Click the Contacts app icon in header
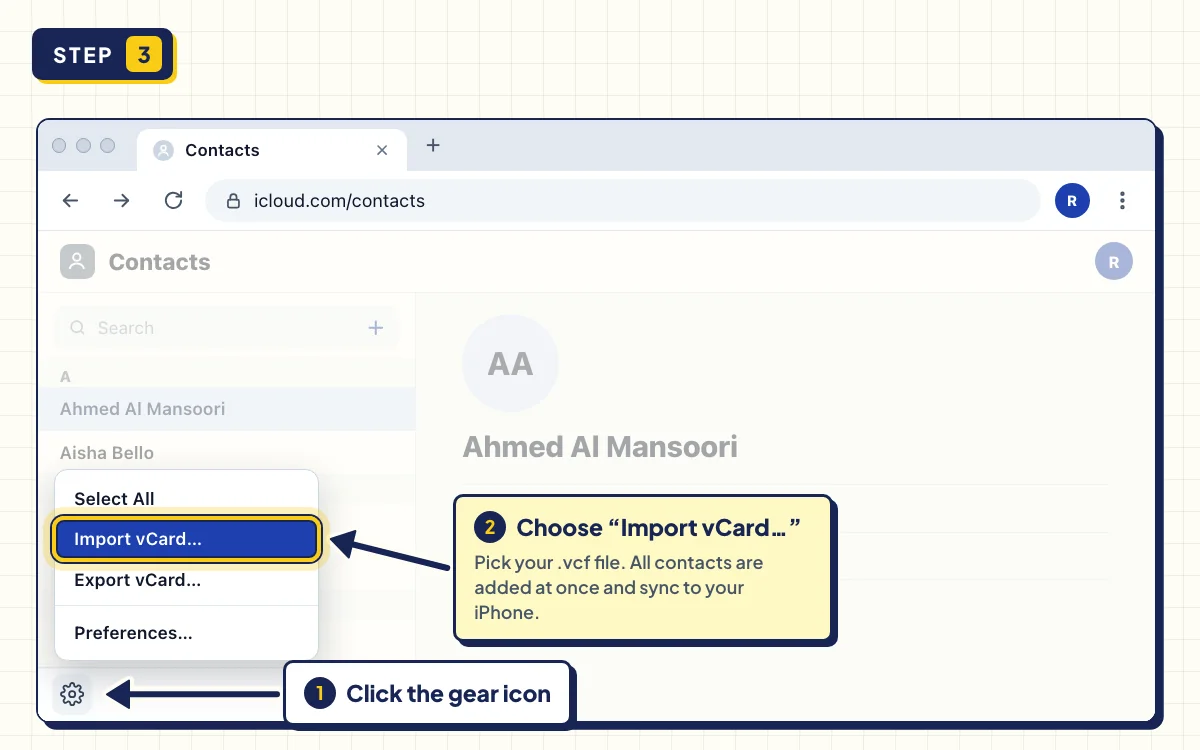The width and height of the screenshot is (1200, 750). coord(77,262)
